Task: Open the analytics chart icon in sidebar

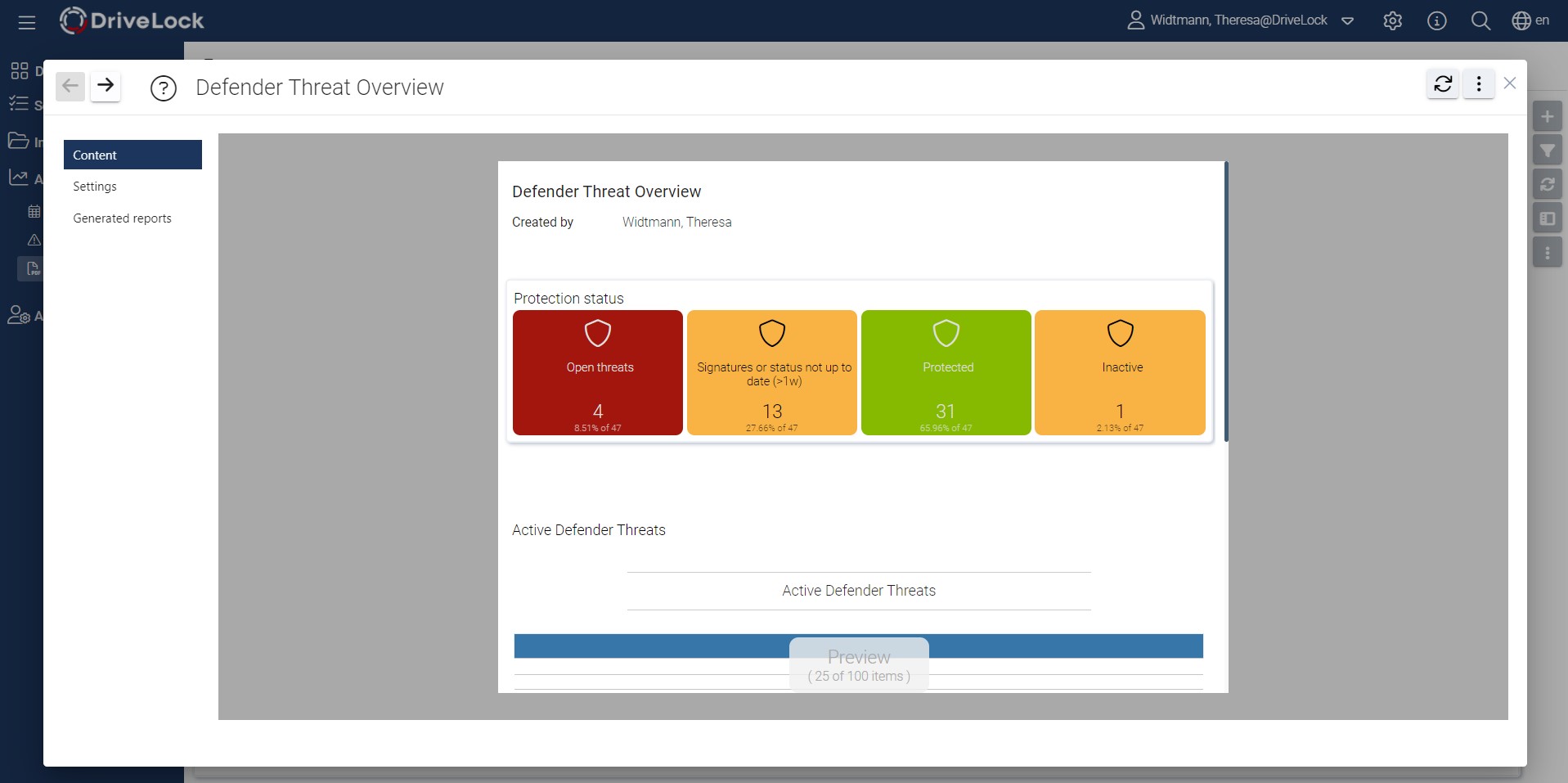Action: (19, 178)
